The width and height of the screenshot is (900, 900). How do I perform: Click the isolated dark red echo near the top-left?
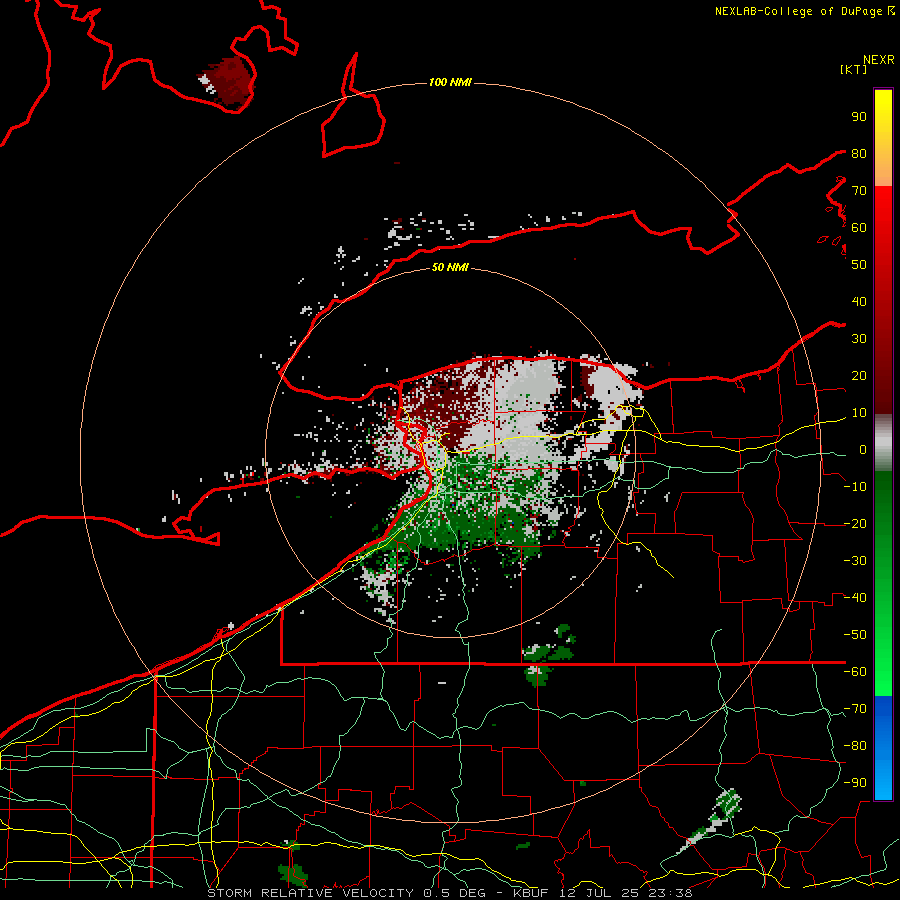[x=228, y=82]
